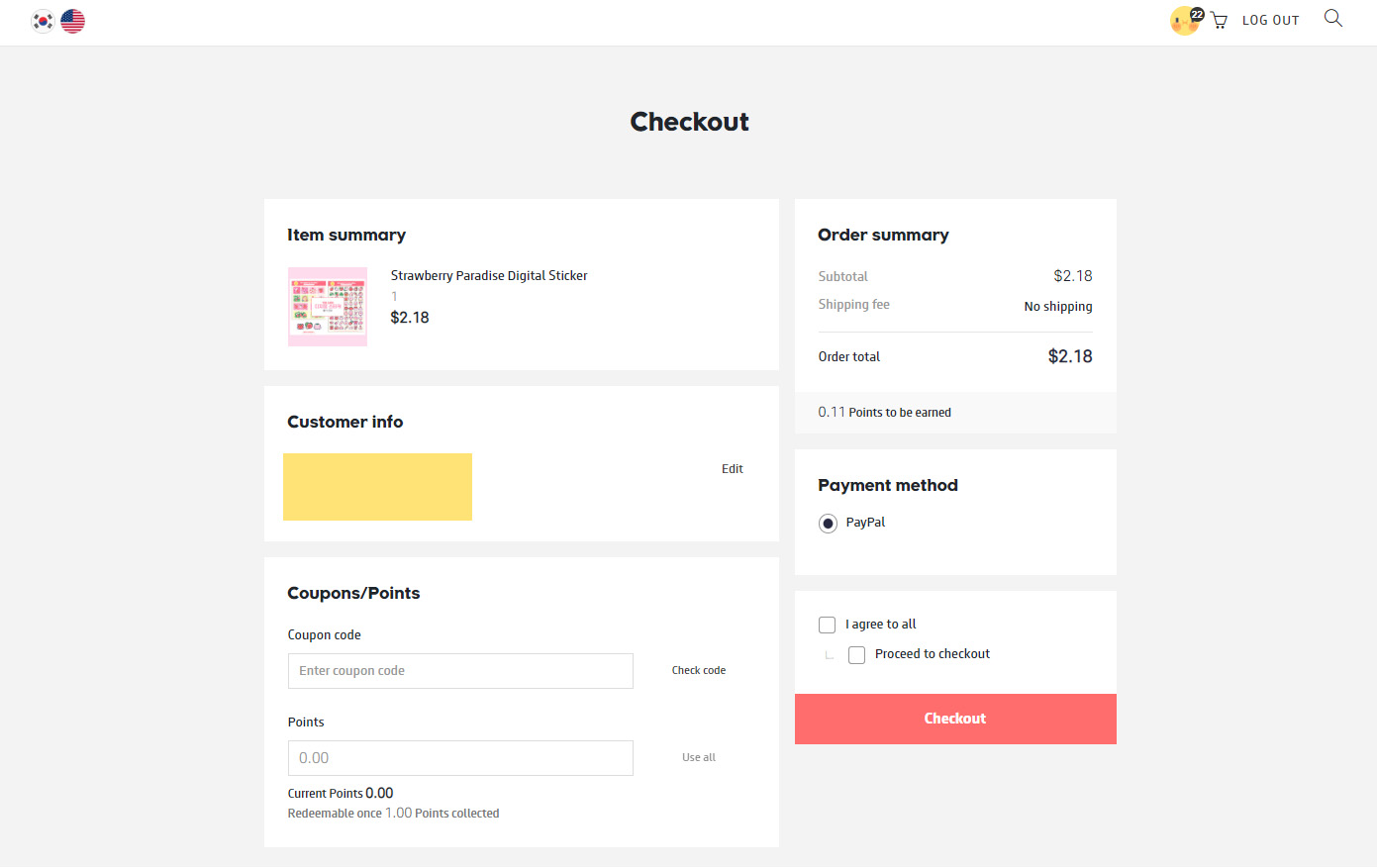Click Edit for customer info
The image size is (1377, 868).
click(x=732, y=469)
